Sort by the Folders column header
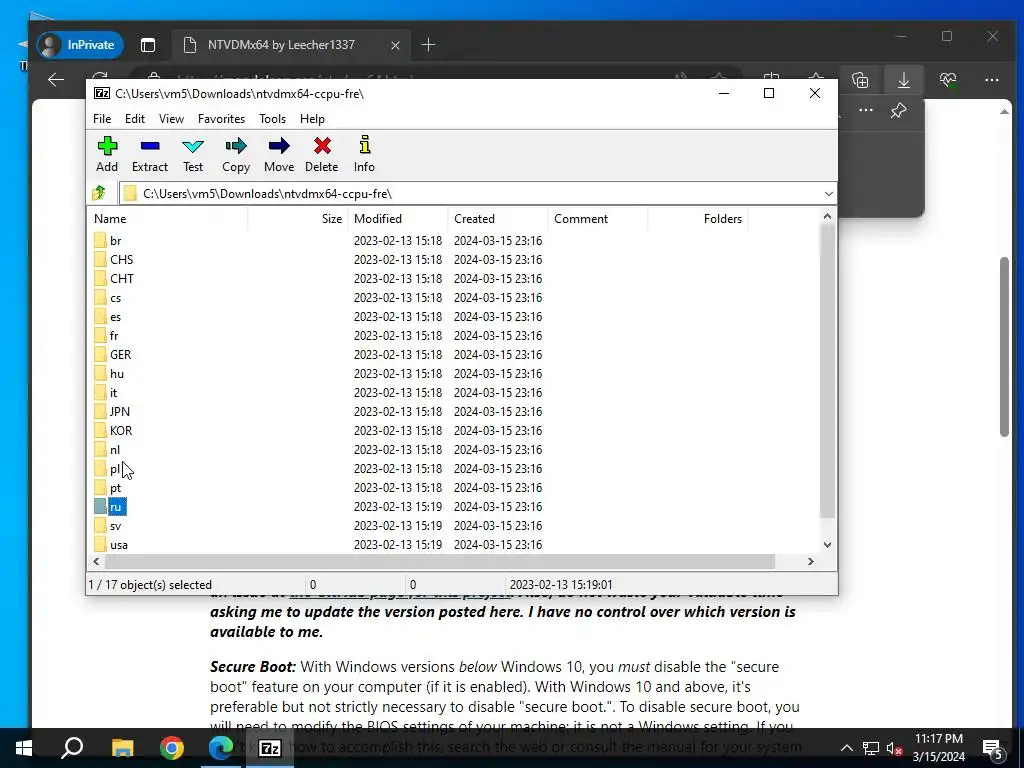1024x768 pixels. pos(697,219)
